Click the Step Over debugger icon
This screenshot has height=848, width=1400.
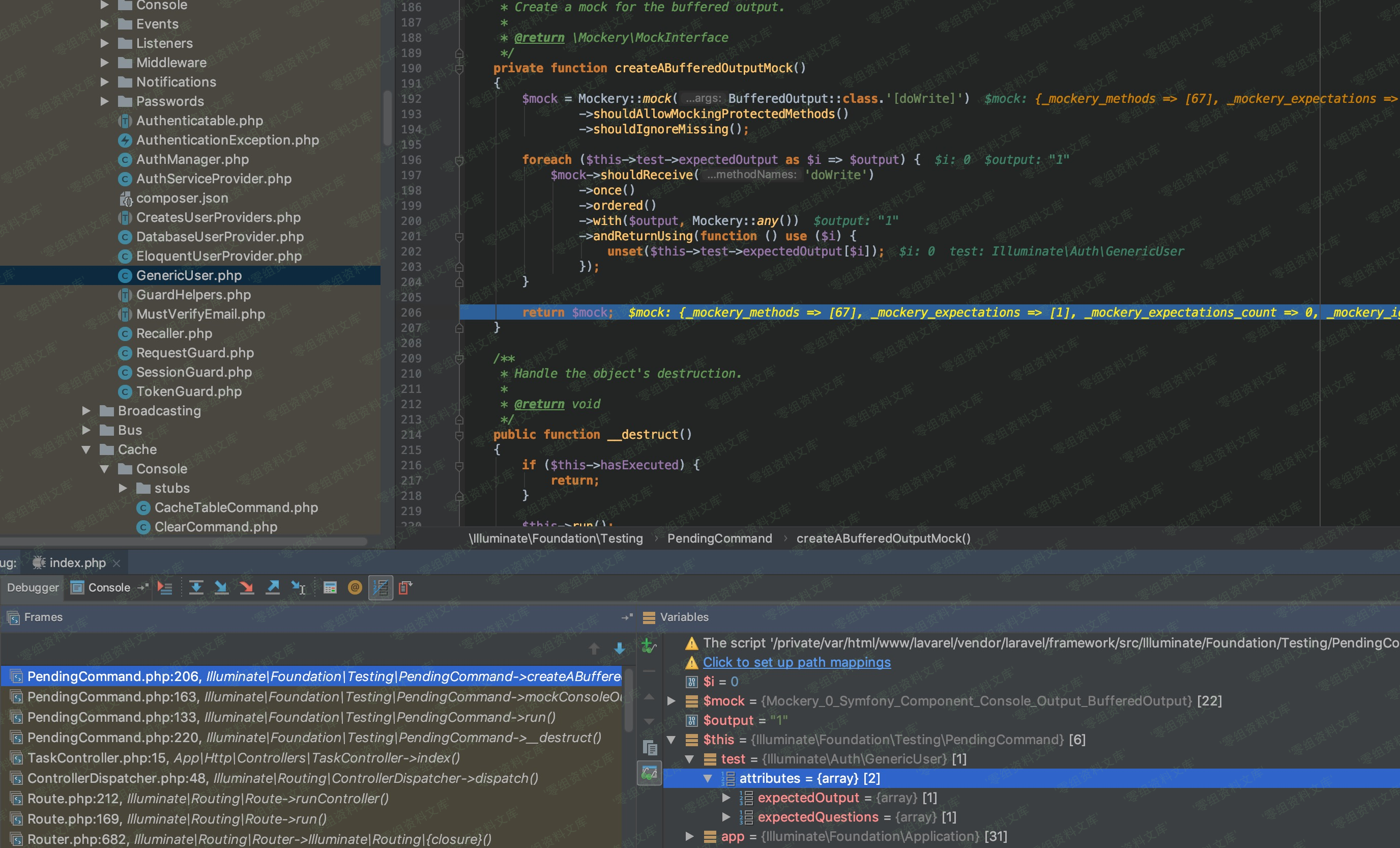tap(196, 588)
